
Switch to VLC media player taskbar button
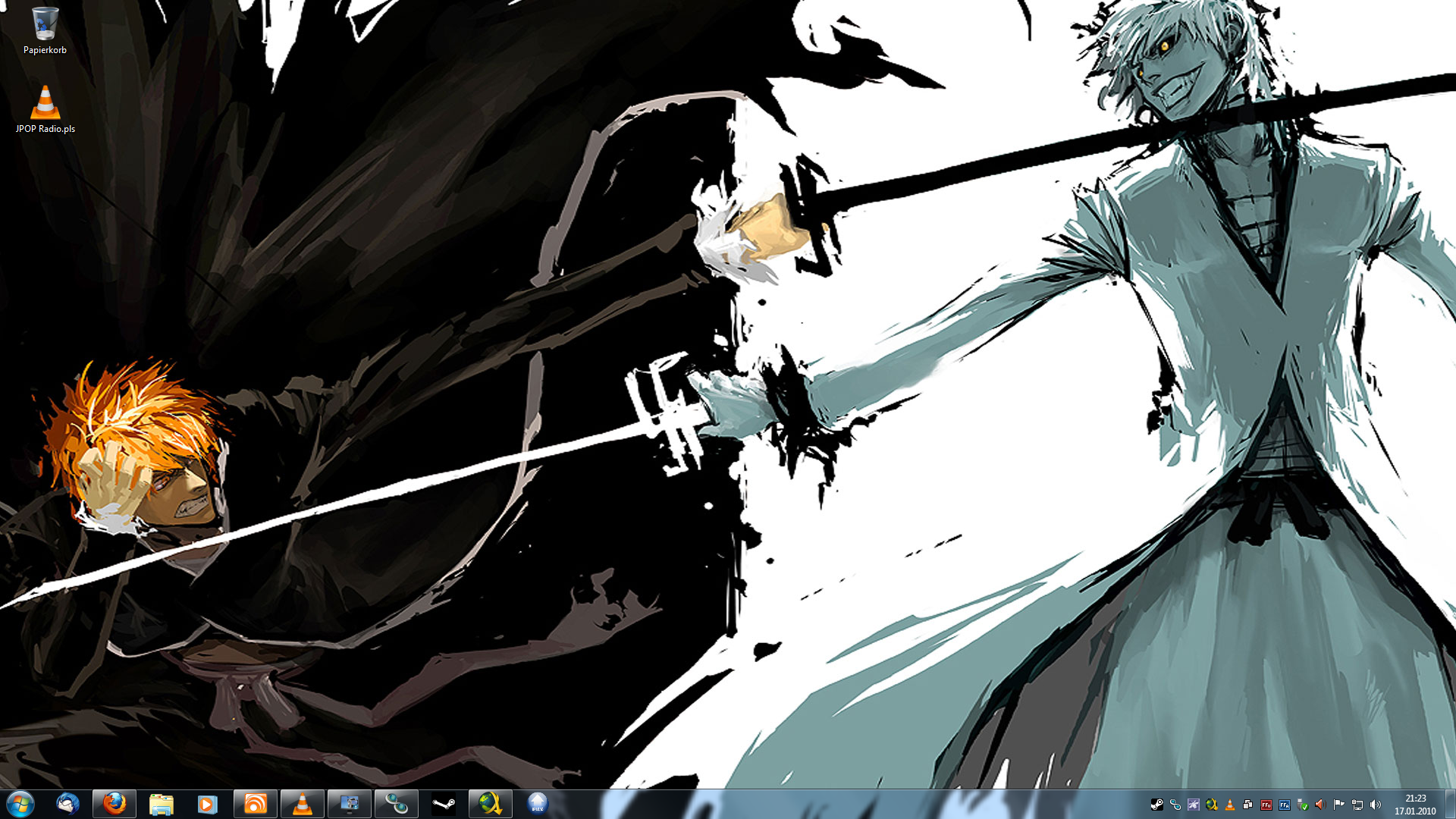[x=303, y=803]
